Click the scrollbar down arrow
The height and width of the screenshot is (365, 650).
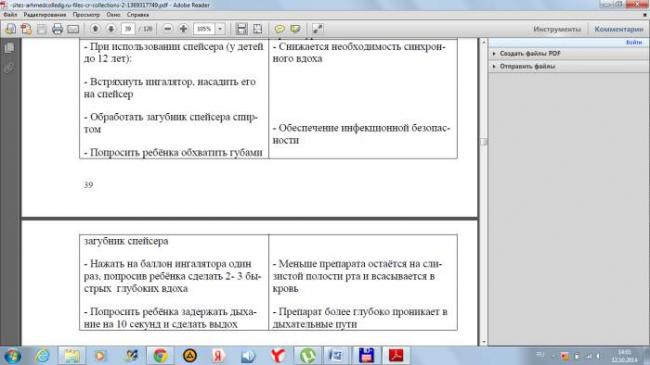(483, 342)
